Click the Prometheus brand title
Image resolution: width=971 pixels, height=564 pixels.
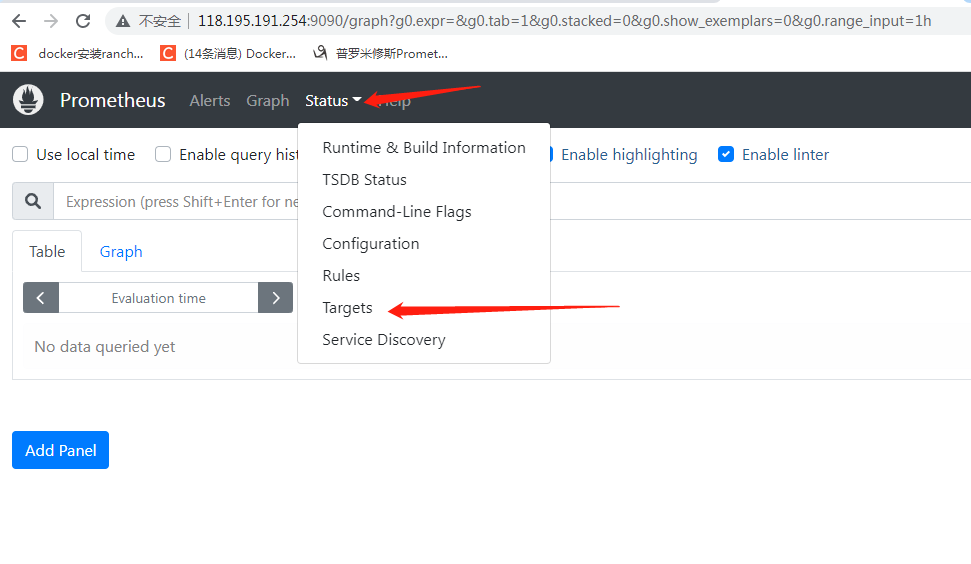113,100
